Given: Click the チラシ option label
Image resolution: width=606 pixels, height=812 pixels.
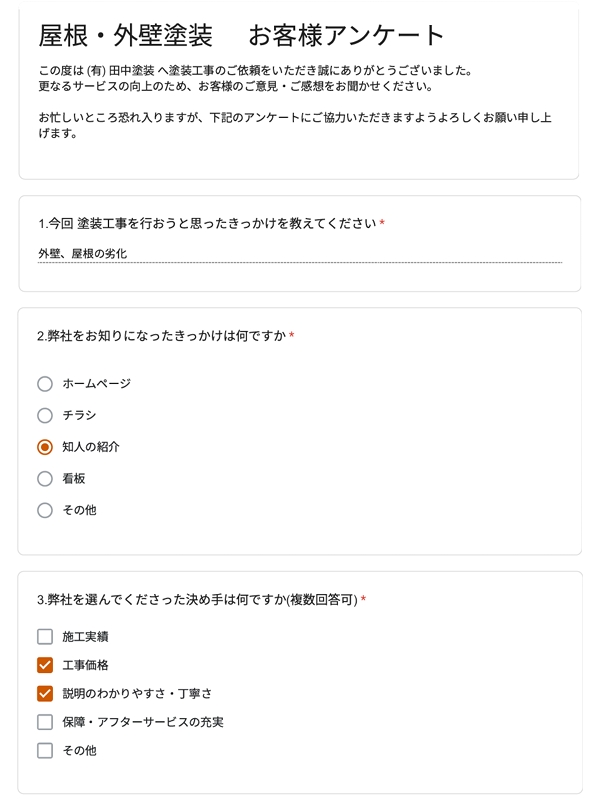Looking at the screenshot, I should [x=79, y=415].
